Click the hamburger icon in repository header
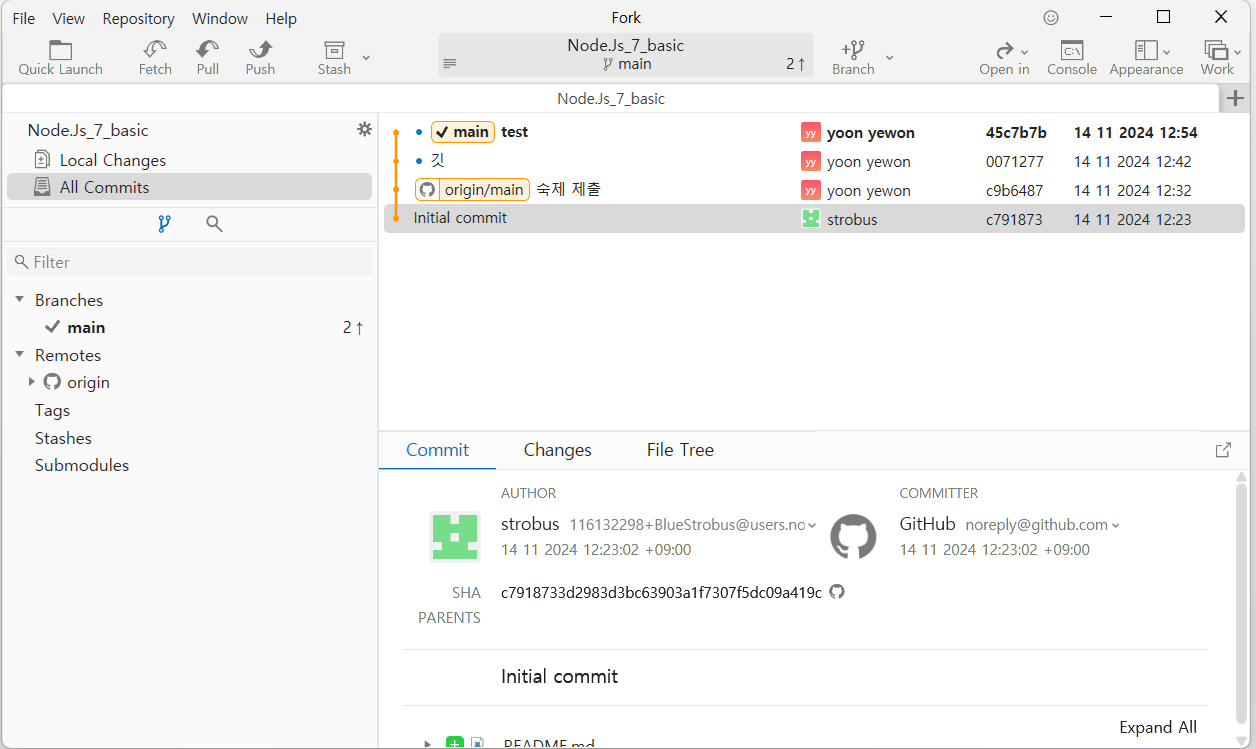Image resolution: width=1256 pixels, height=749 pixels. coord(450,63)
